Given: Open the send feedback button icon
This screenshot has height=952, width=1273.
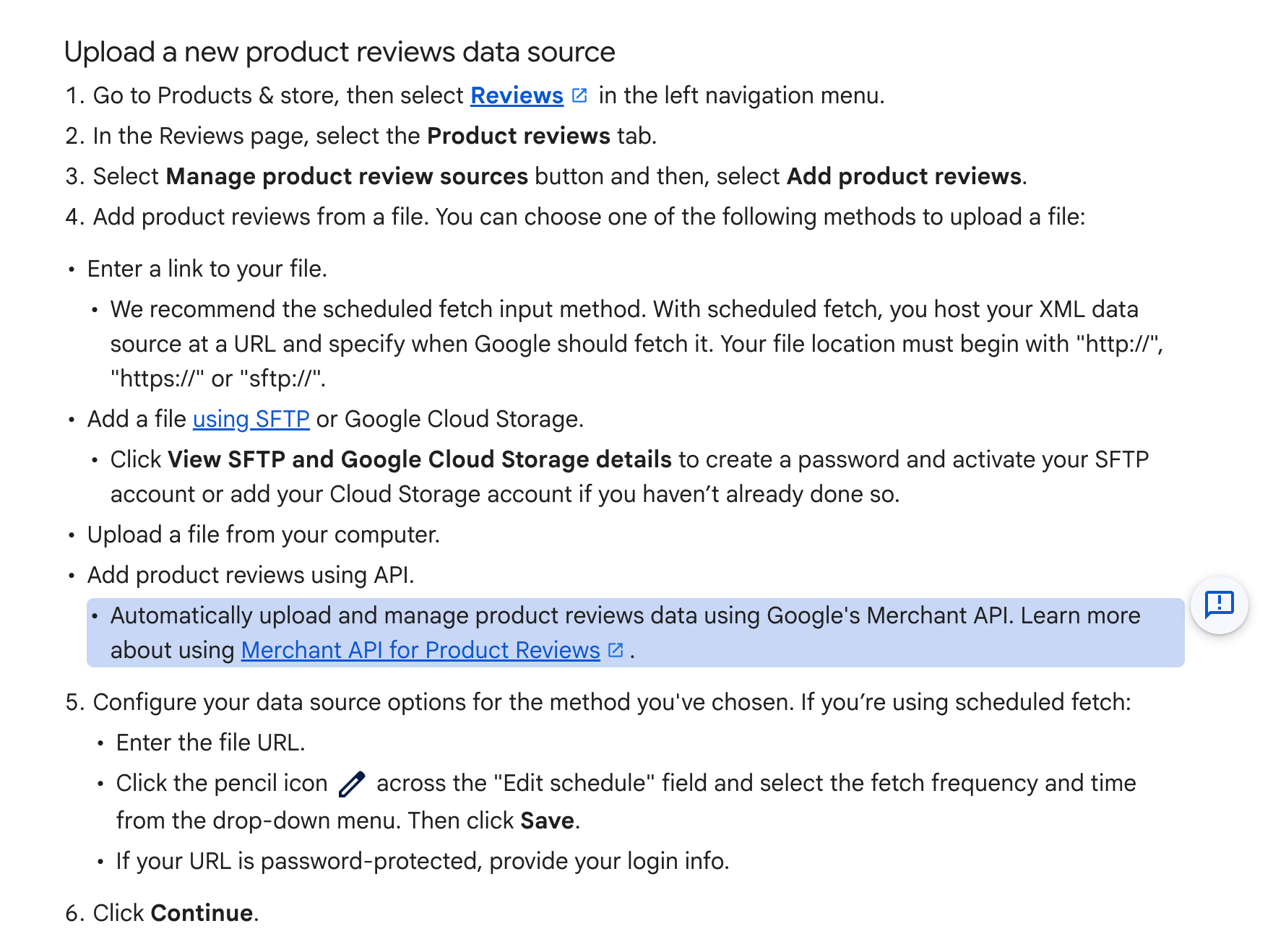Looking at the screenshot, I should tap(1219, 605).
